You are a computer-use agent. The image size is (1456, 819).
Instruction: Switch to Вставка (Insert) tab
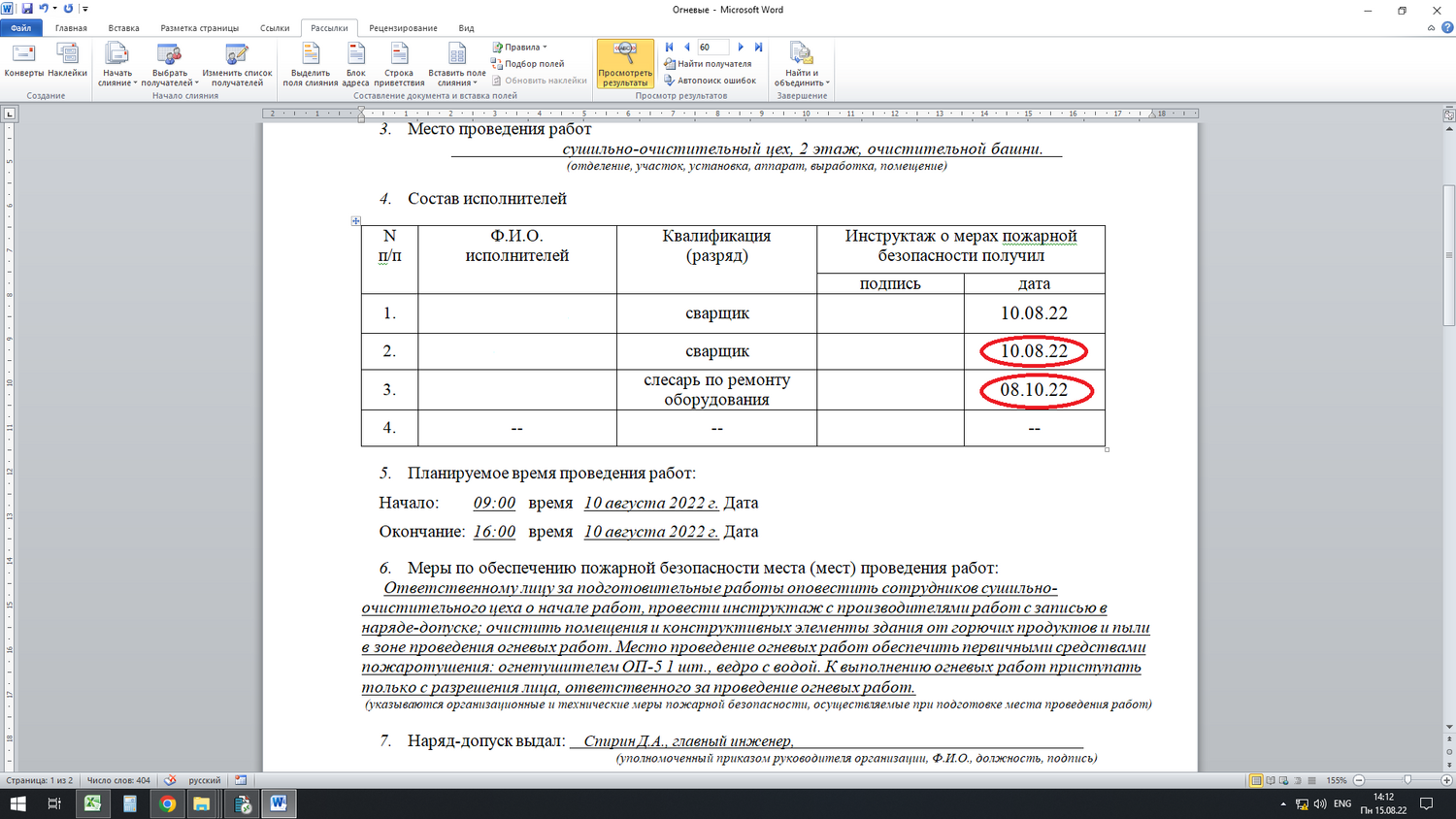[x=124, y=28]
